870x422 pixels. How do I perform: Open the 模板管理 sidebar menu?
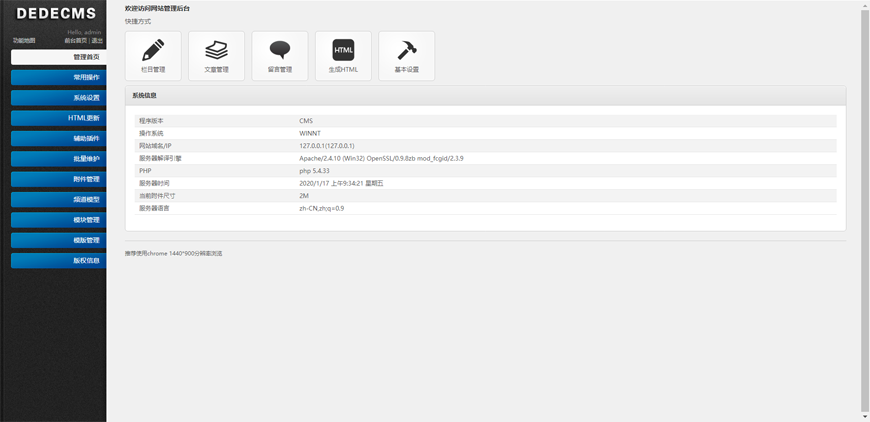[59, 240]
